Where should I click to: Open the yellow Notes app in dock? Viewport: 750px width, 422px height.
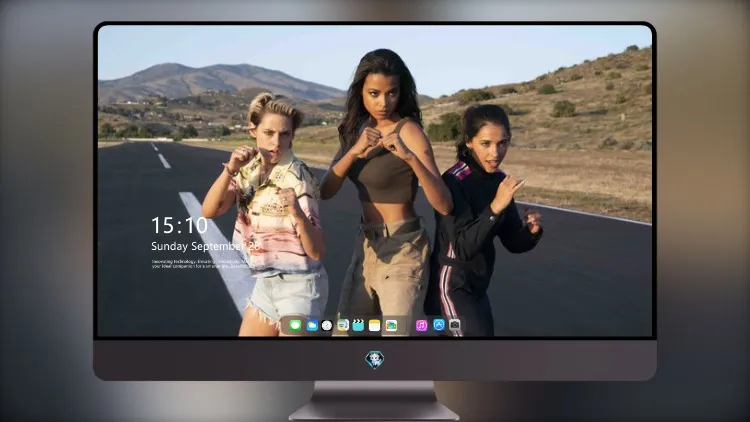pos(375,325)
